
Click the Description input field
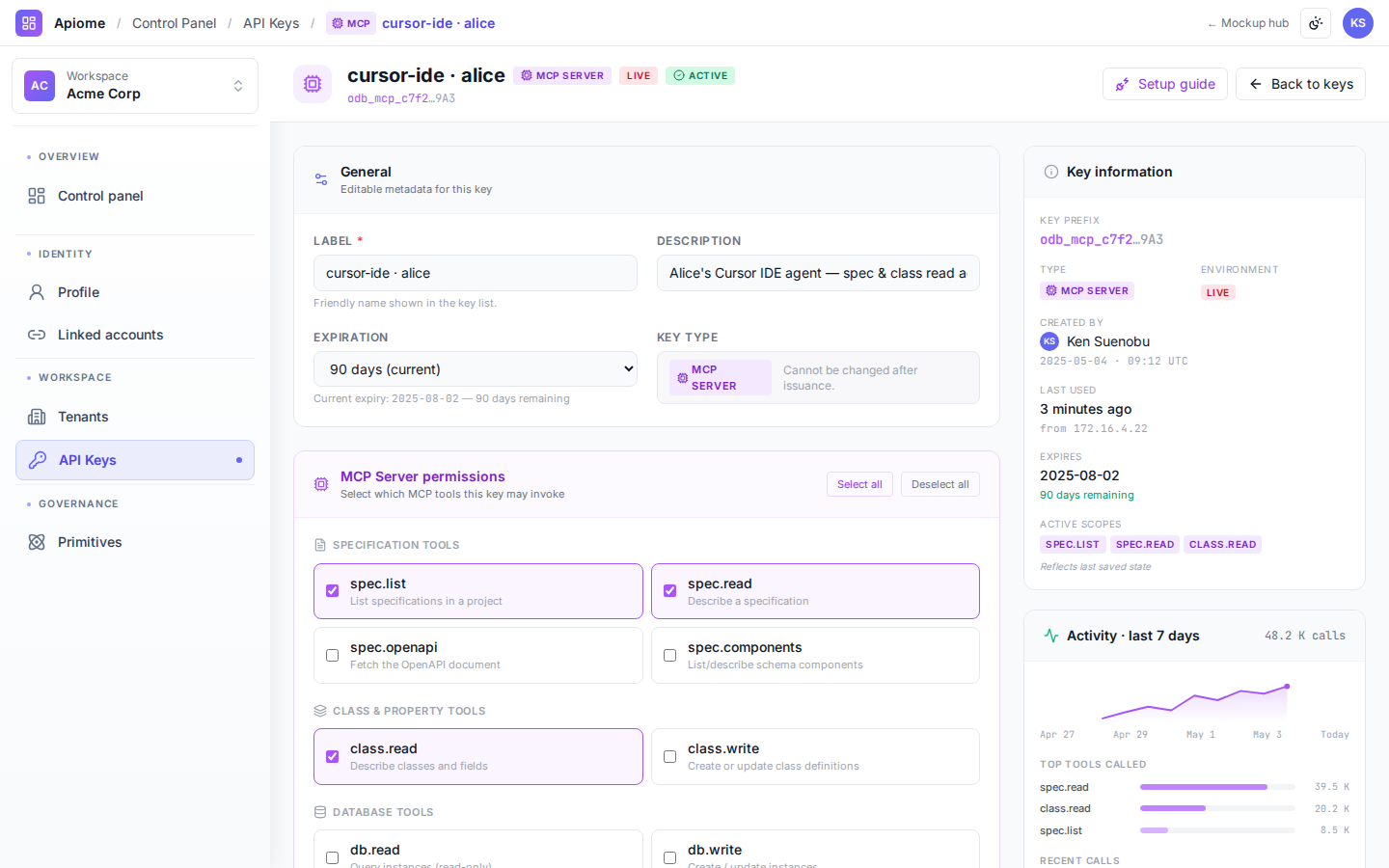coord(818,273)
